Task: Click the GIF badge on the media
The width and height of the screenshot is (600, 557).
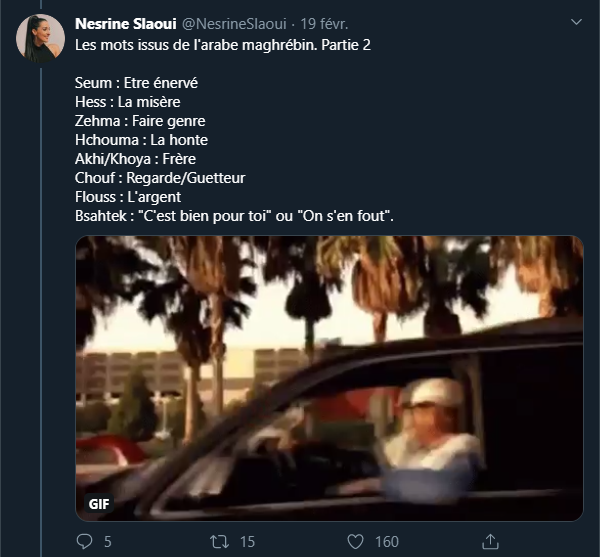Action: pyautogui.click(x=98, y=500)
